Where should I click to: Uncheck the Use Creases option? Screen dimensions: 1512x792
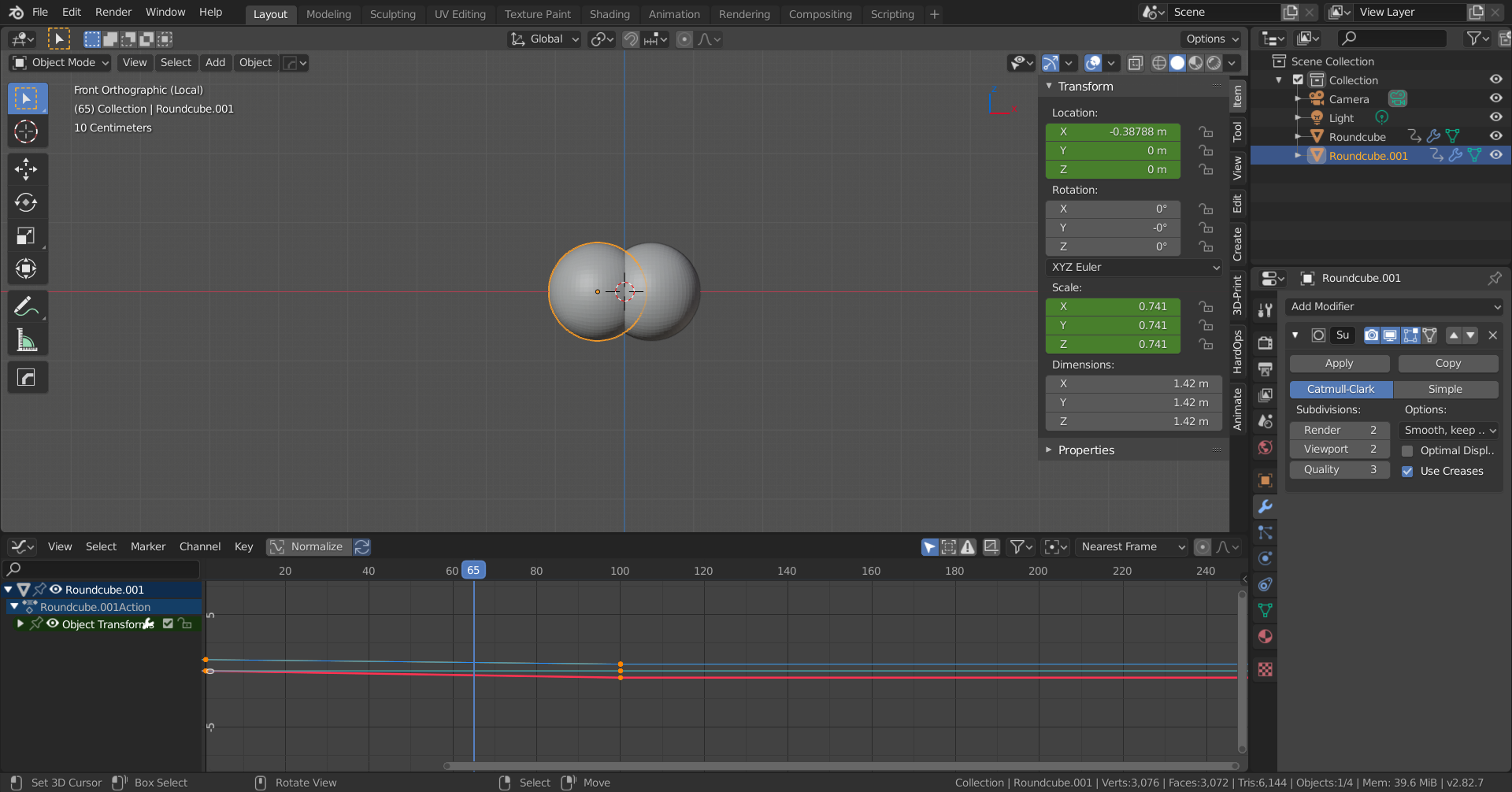tap(1407, 472)
